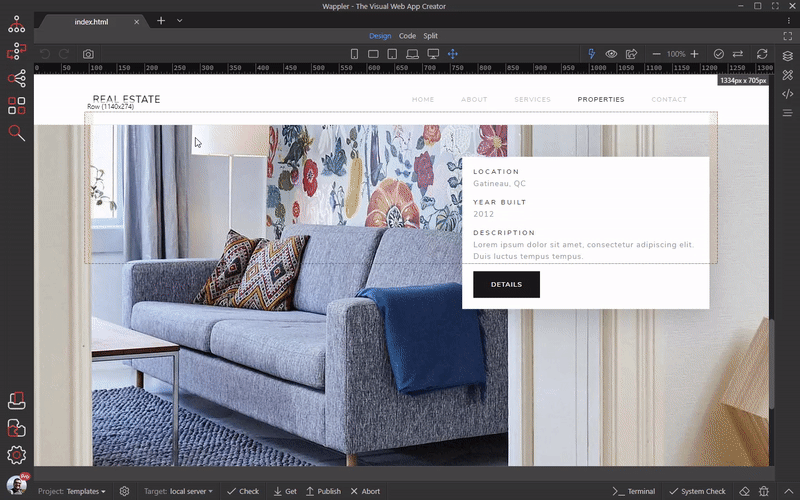The width and height of the screenshot is (800, 500).
Task: Zoom in with plus button
Action: [x=694, y=54]
